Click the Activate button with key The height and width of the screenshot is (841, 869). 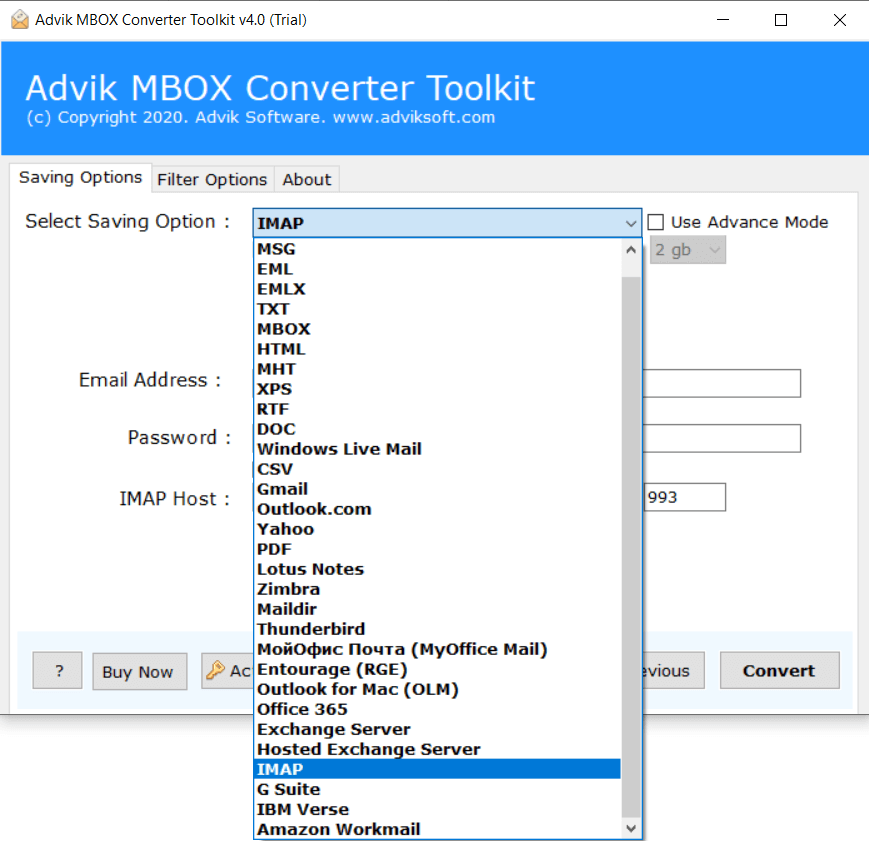tap(227, 671)
